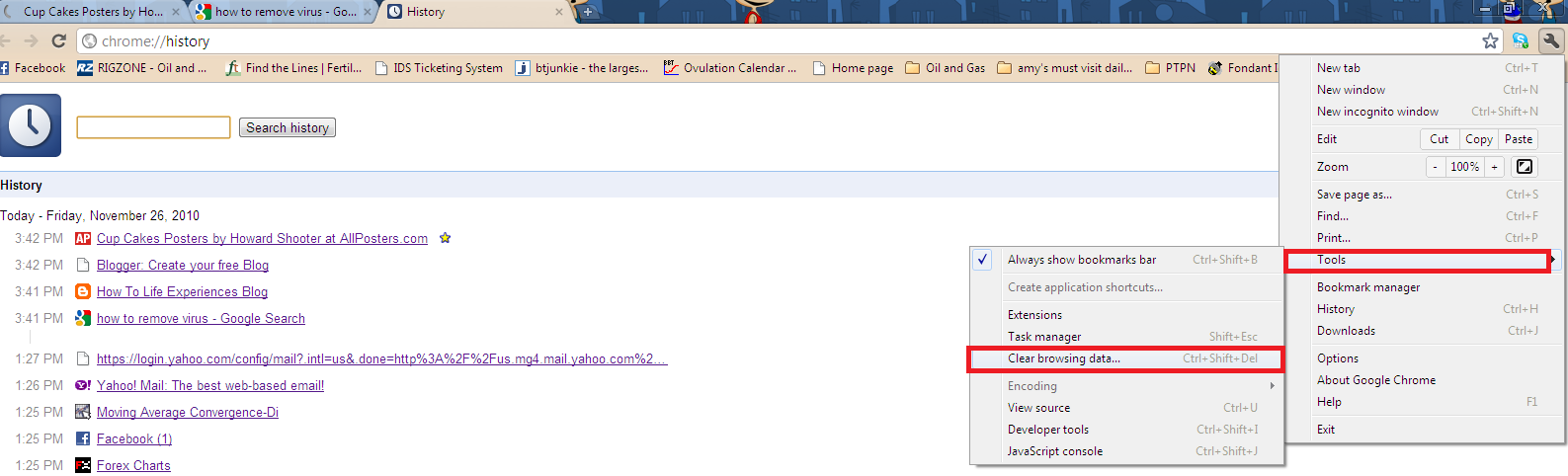Viewport: 1568px width, 476px height.
Task: Open the btjunkie bookmark
Action: click(x=582, y=68)
